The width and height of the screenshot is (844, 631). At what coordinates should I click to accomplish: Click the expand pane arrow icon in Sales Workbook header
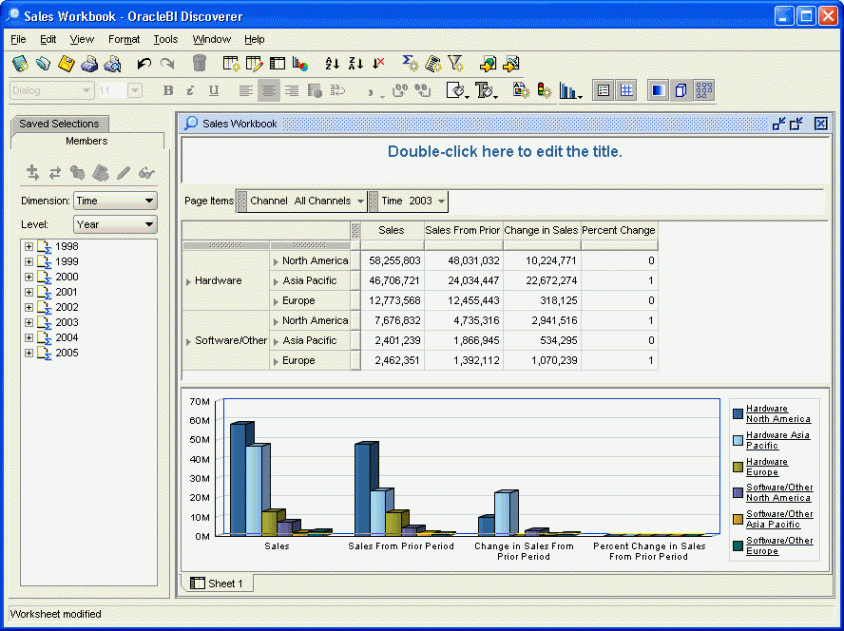click(796, 124)
